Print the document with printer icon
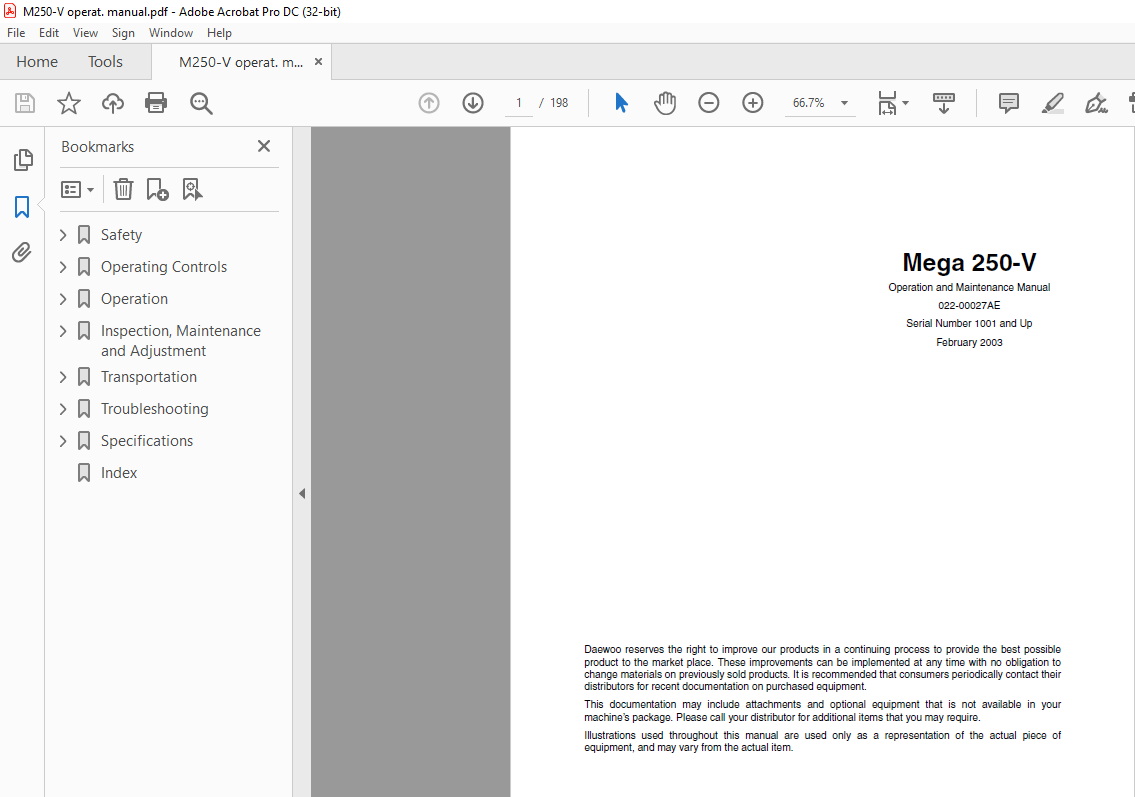Viewport: 1135px width, 797px height. [156, 103]
